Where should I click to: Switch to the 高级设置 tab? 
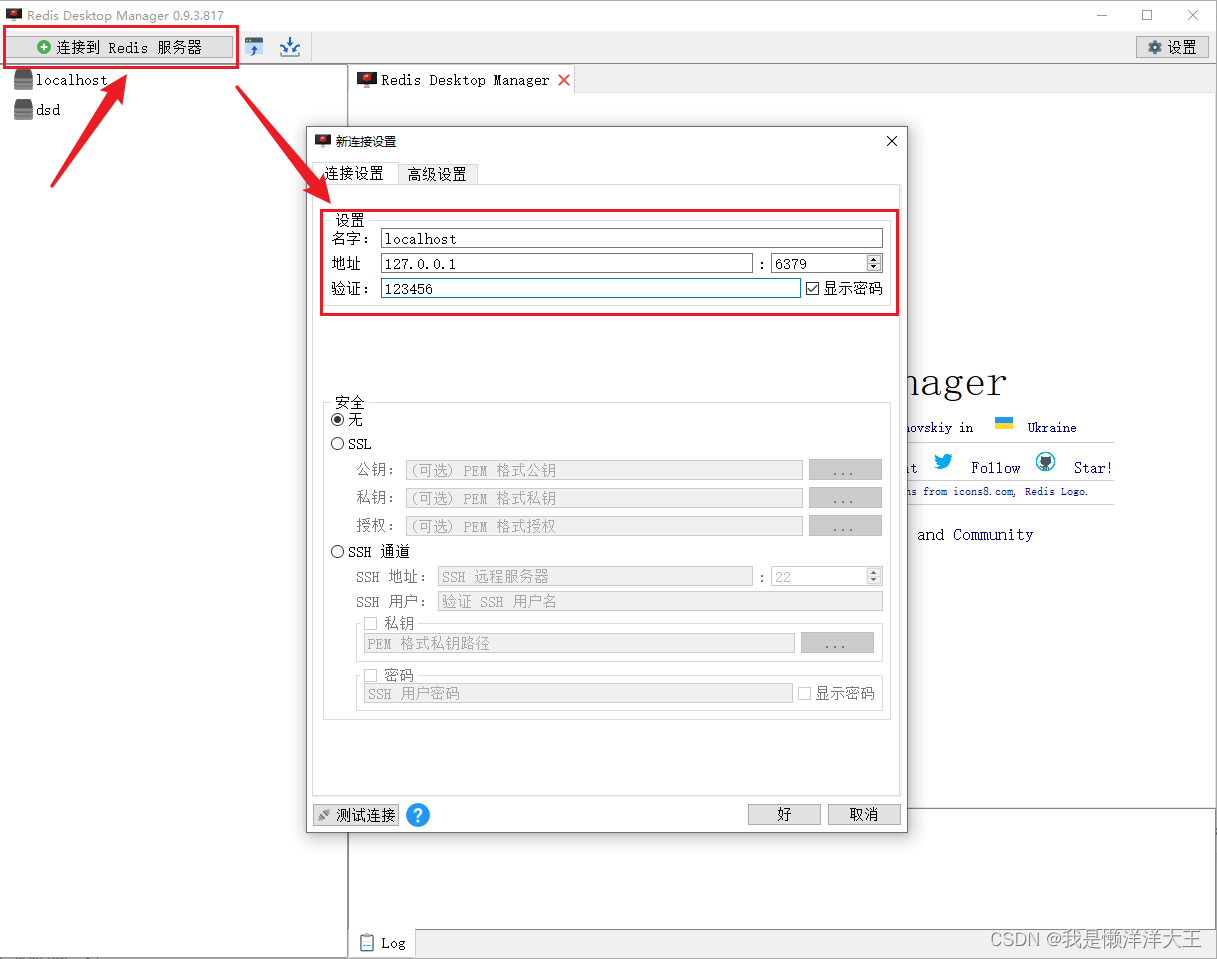coord(437,173)
